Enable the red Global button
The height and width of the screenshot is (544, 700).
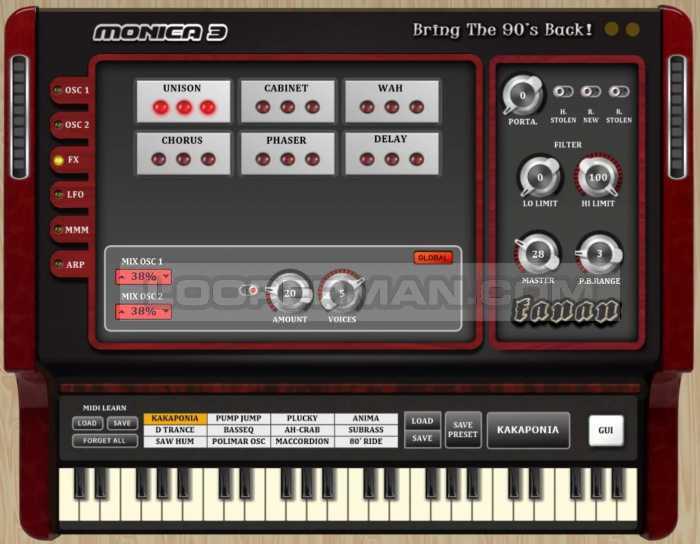433,258
